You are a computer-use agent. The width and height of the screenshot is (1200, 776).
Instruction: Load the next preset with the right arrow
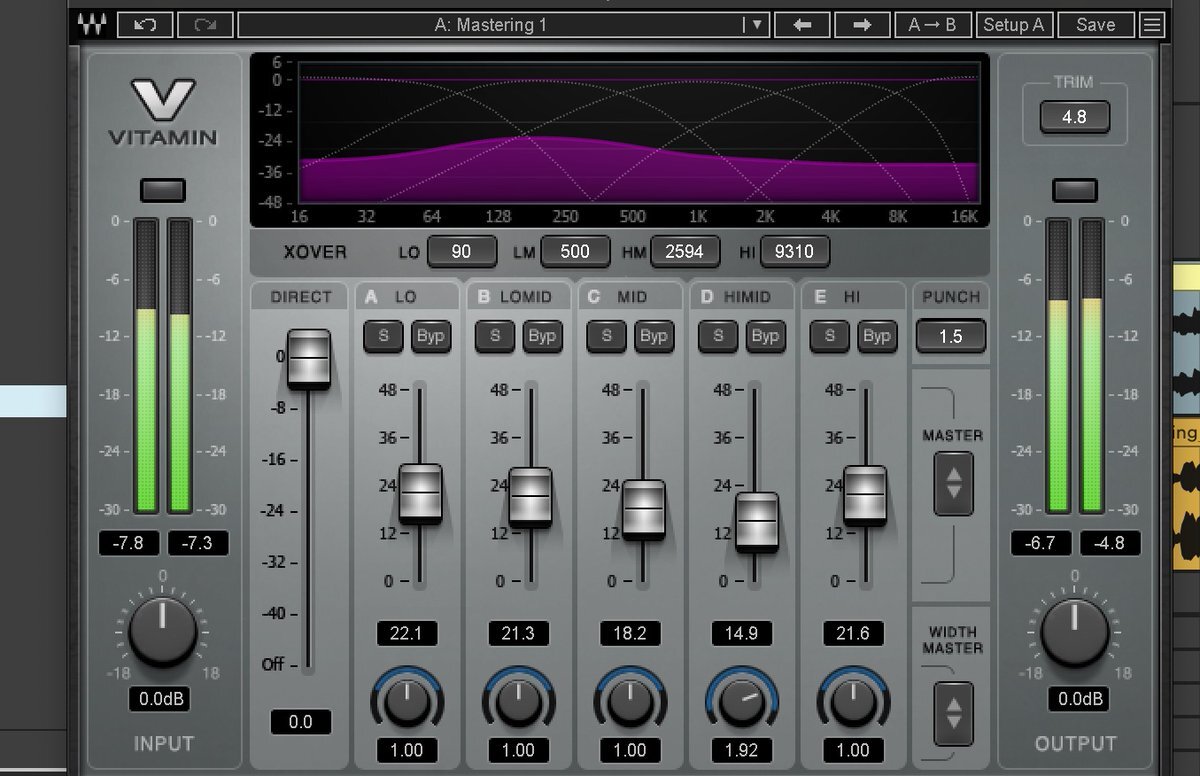click(862, 25)
